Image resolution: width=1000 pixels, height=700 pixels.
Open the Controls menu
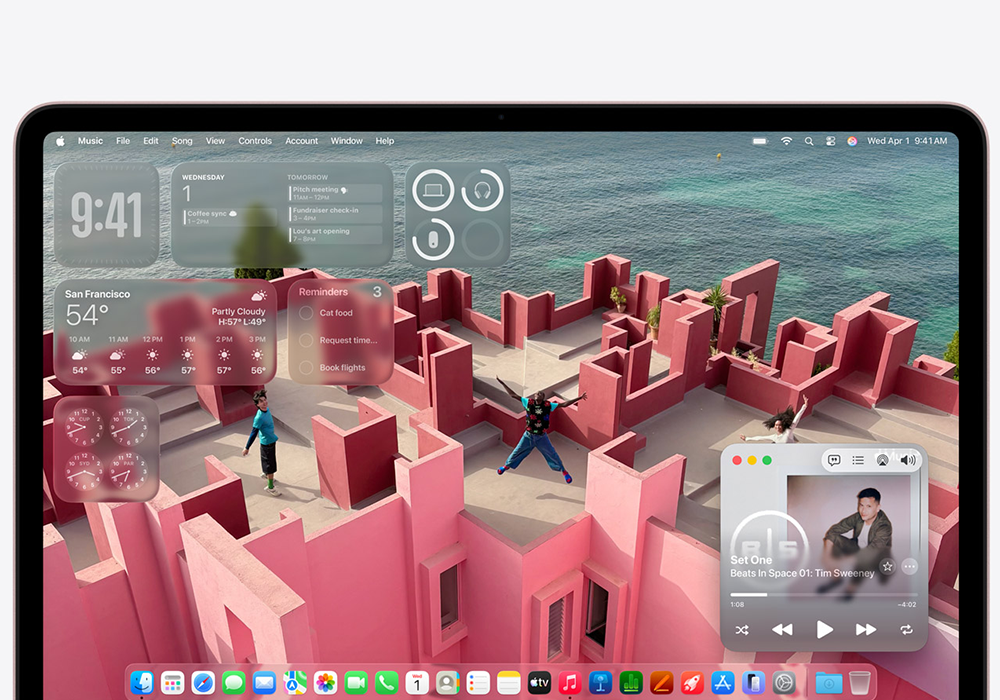click(255, 141)
